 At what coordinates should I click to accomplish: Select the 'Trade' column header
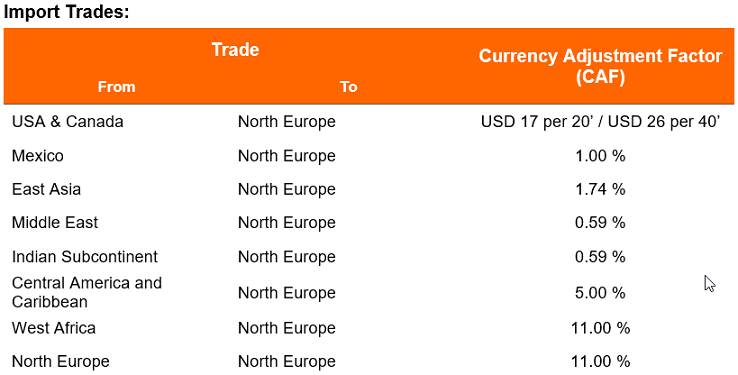click(x=235, y=49)
